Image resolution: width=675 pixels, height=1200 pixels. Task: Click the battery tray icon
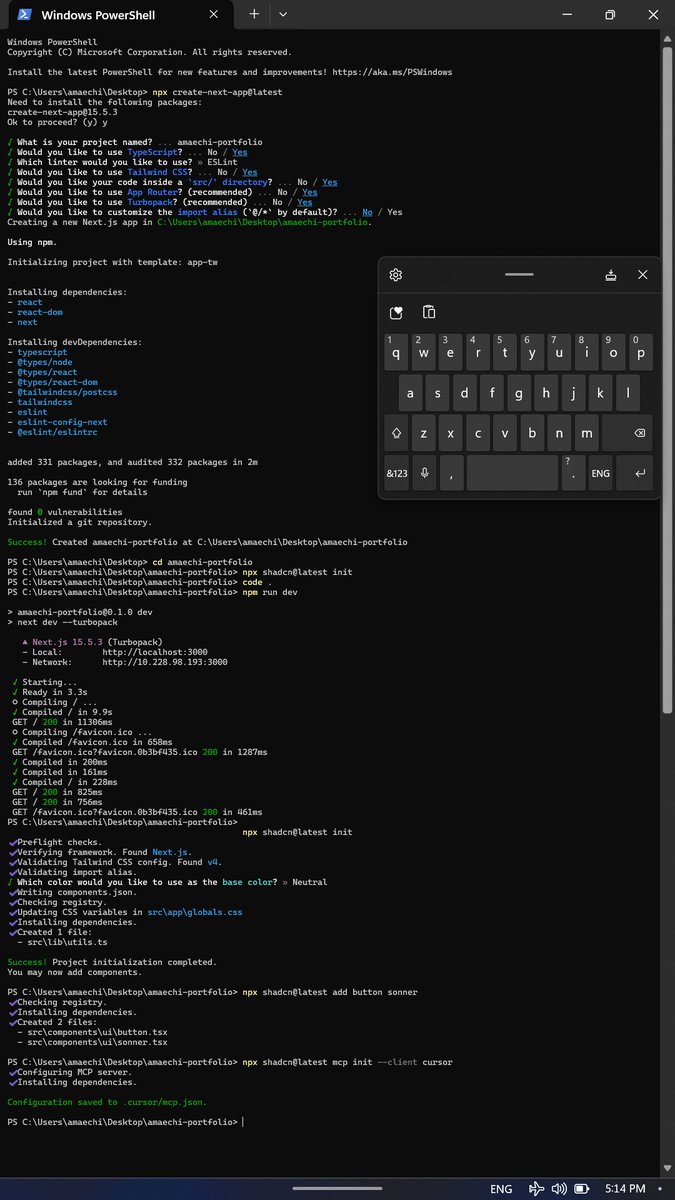click(x=584, y=1189)
